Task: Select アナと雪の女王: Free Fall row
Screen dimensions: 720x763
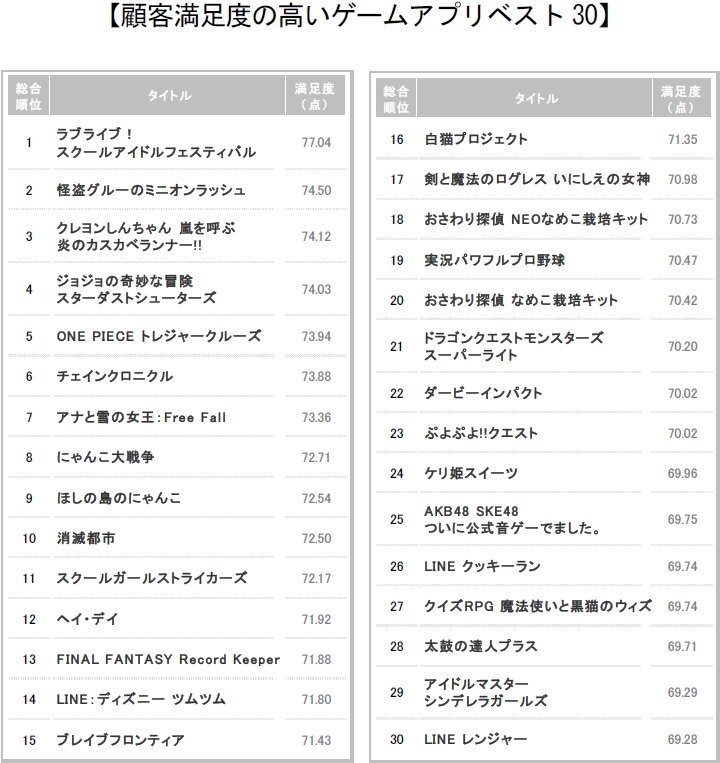Action: (x=142, y=417)
